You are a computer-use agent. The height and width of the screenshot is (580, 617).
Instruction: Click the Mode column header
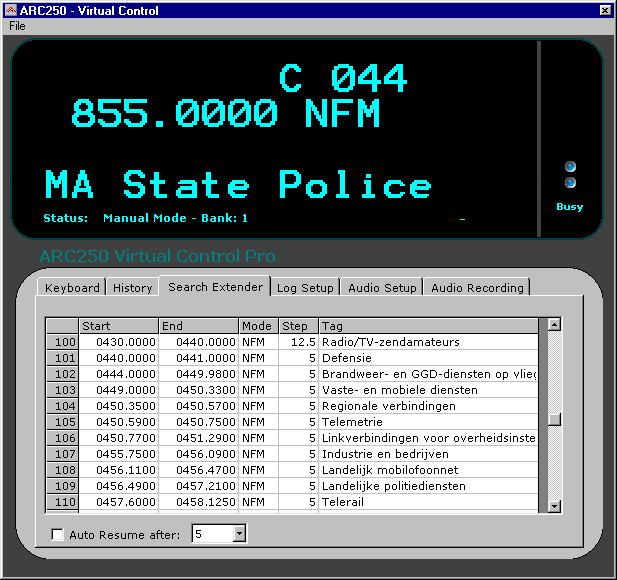pos(259,326)
